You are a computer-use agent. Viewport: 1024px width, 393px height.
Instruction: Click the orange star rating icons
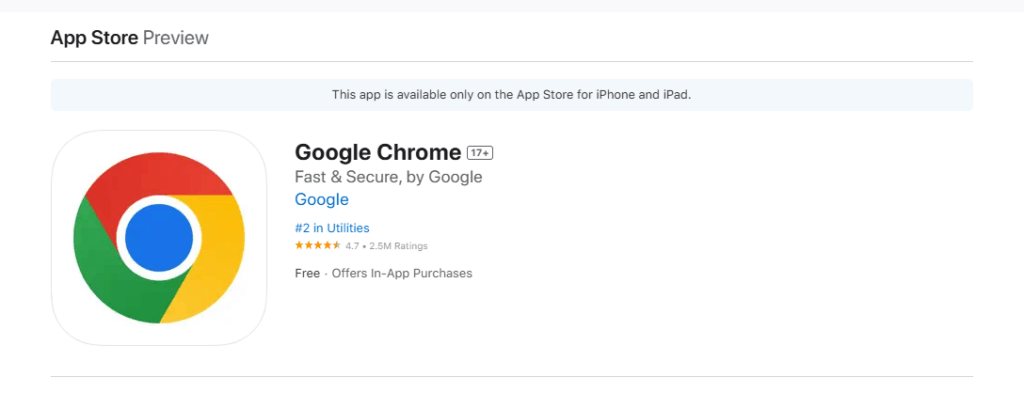(x=318, y=245)
